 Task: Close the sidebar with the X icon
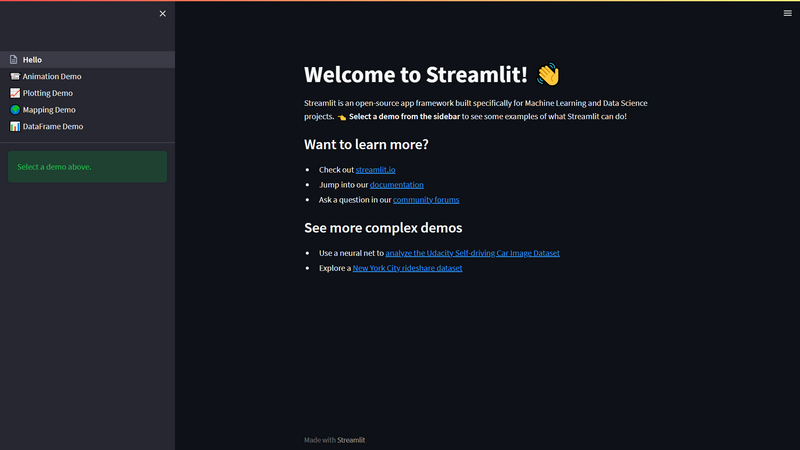click(163, 13)
